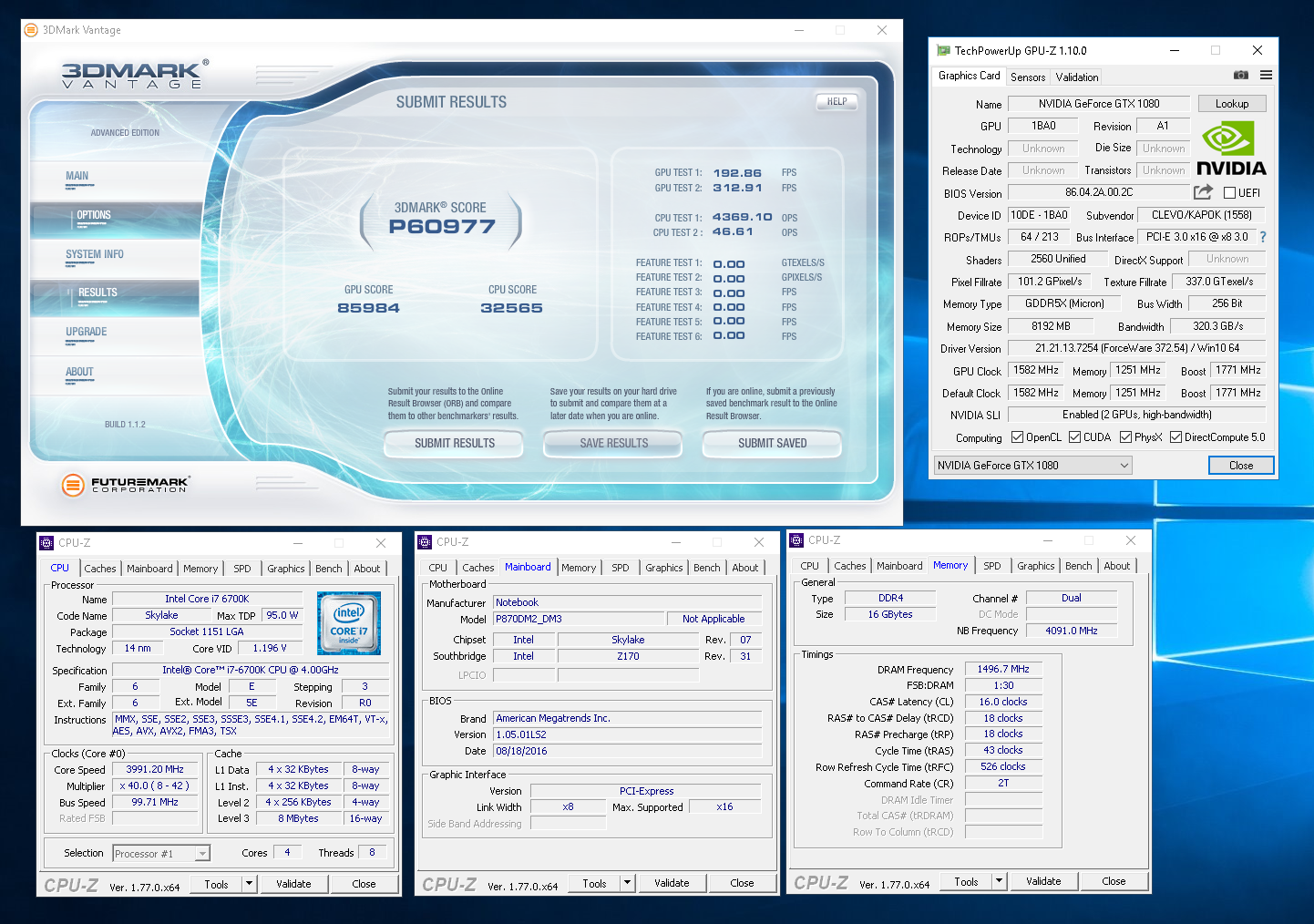
Task: Click the GPU name field NVIDIA GeForce GTX 1080
Action: [1099, 104]
